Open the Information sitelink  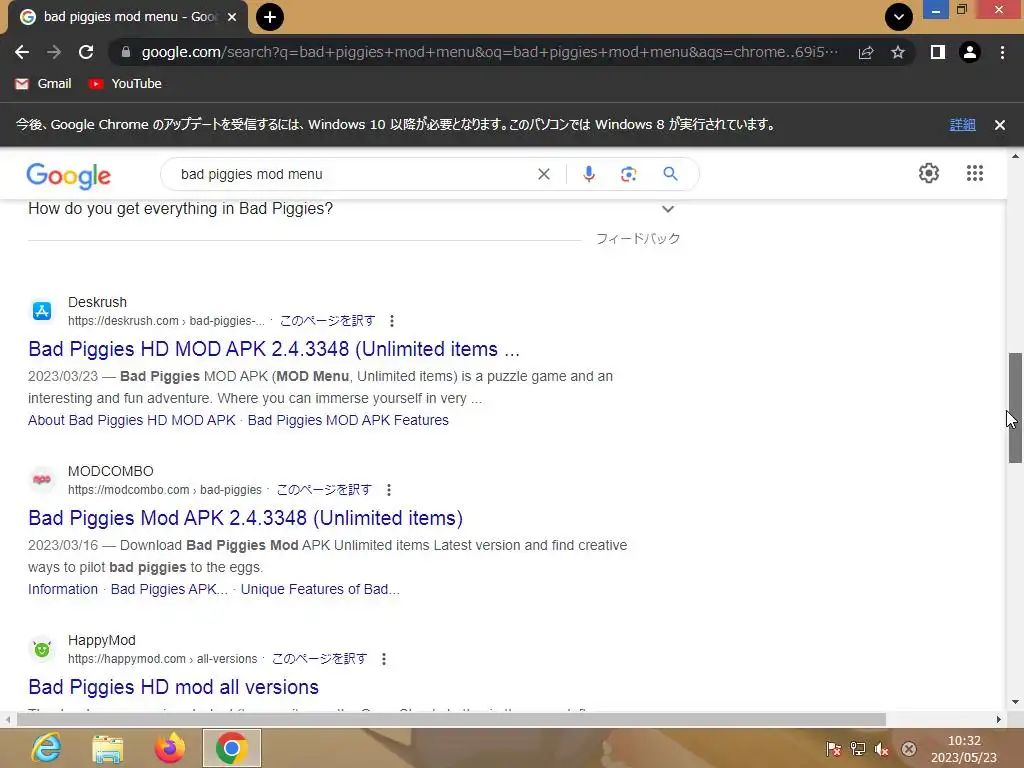coord(63,589)
